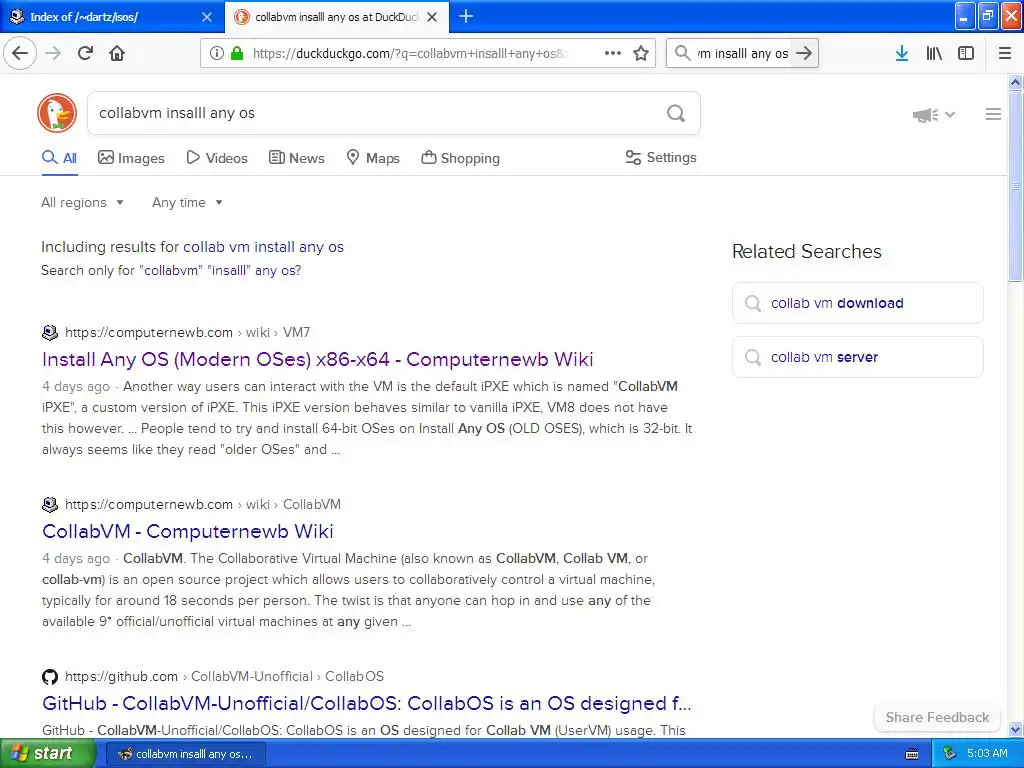Click the GitHub favicon of CollabOS result
The width and height of the screenshot is (1024, 768).
coord(50,677)
